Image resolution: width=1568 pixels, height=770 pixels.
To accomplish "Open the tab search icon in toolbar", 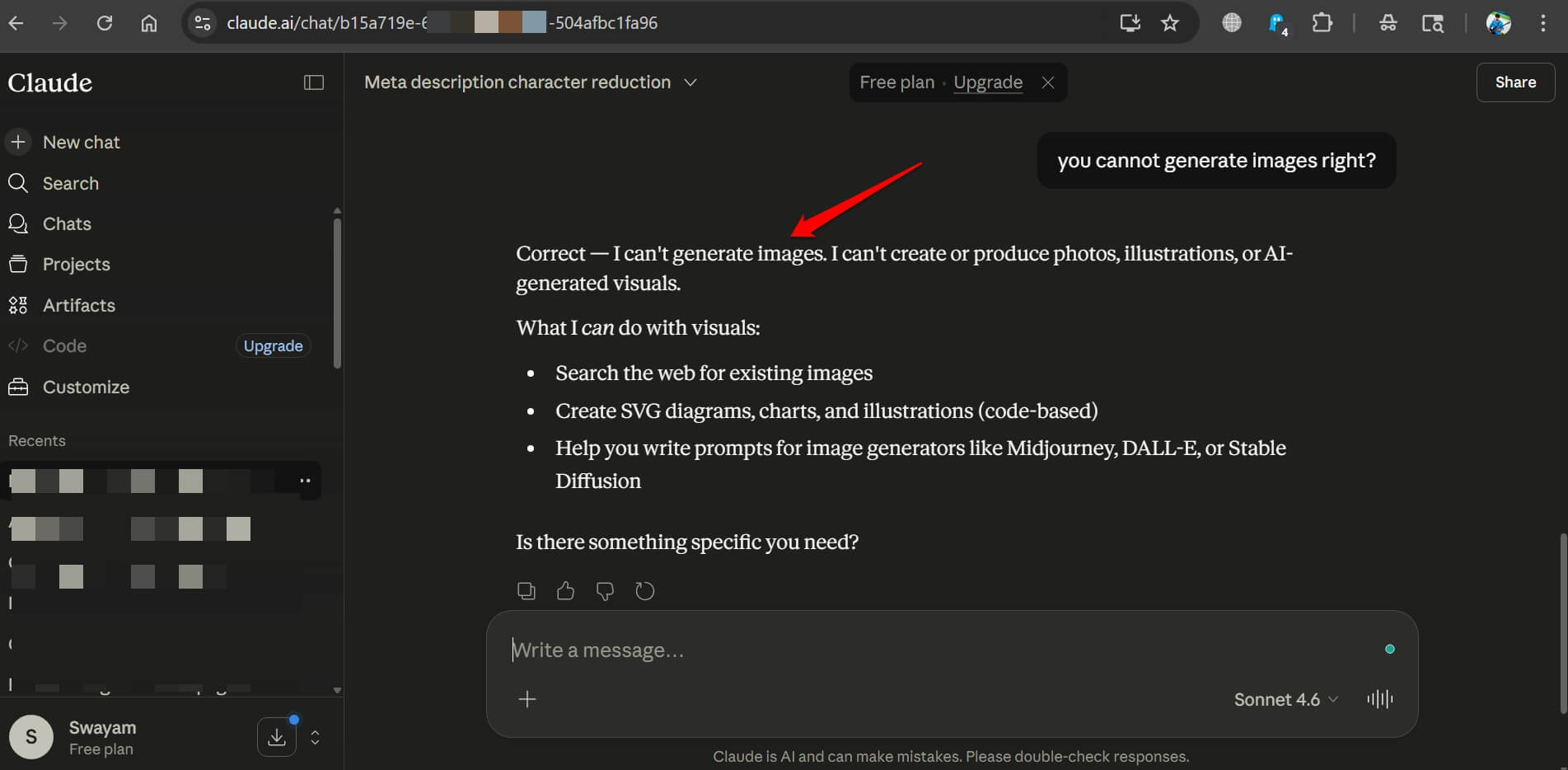I will click(1433, 23).
